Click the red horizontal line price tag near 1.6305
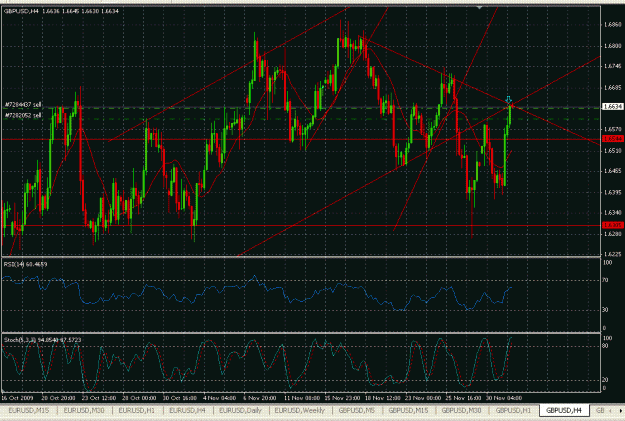 [x=613, y=225]
